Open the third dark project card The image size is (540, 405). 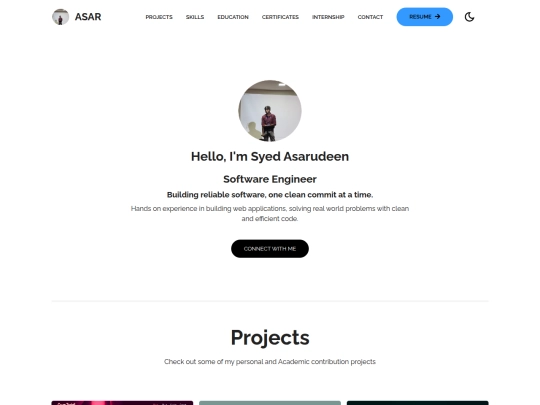[417, 403]
